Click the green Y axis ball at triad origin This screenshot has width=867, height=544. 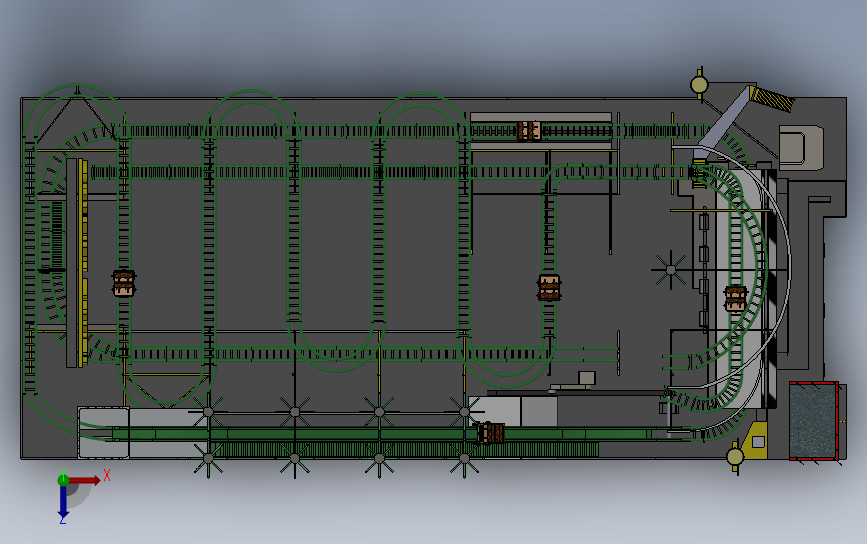point(63,480)
